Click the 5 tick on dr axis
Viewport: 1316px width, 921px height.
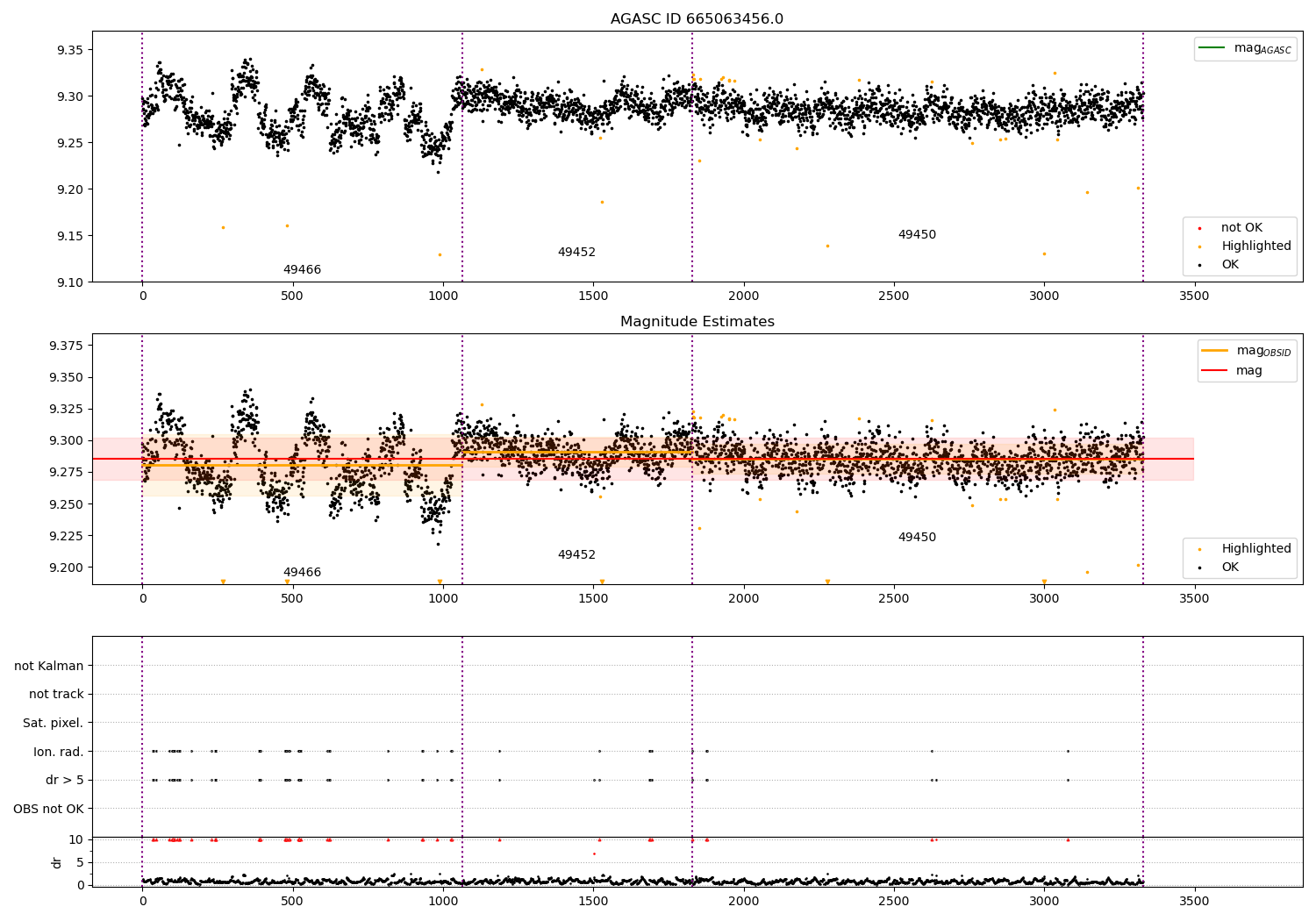pyautogui.click(x=81, y=862)
